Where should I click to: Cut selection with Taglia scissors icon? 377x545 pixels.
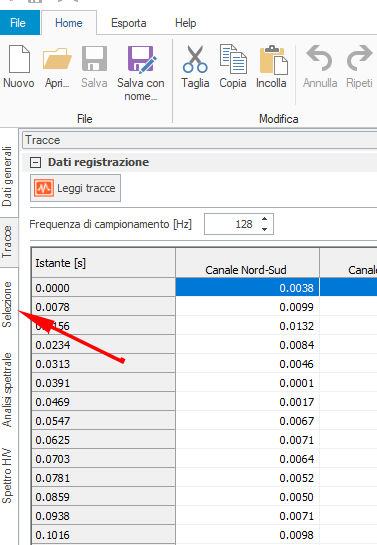pos(195,59)
